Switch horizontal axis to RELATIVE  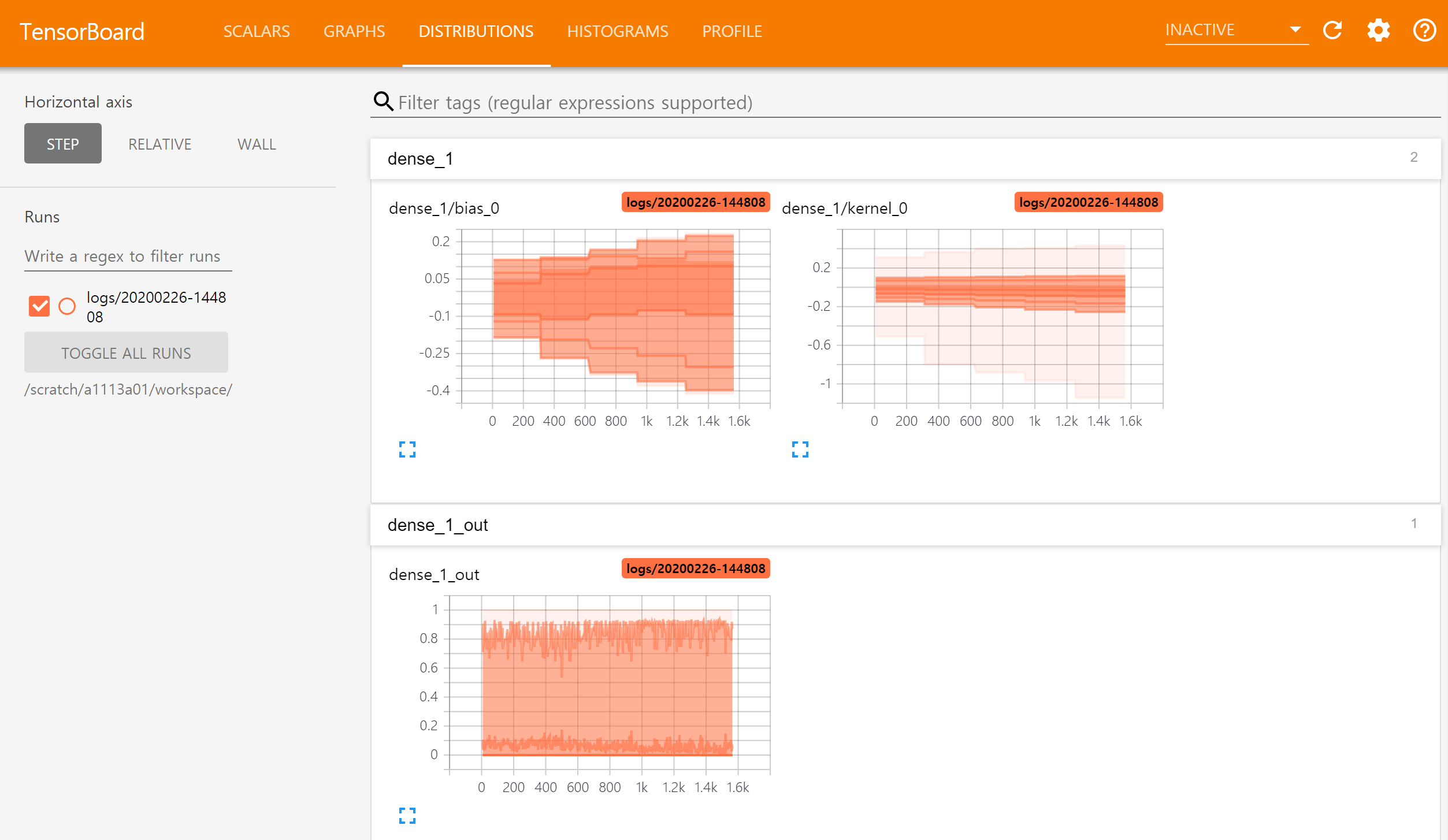tap(159, 144)
